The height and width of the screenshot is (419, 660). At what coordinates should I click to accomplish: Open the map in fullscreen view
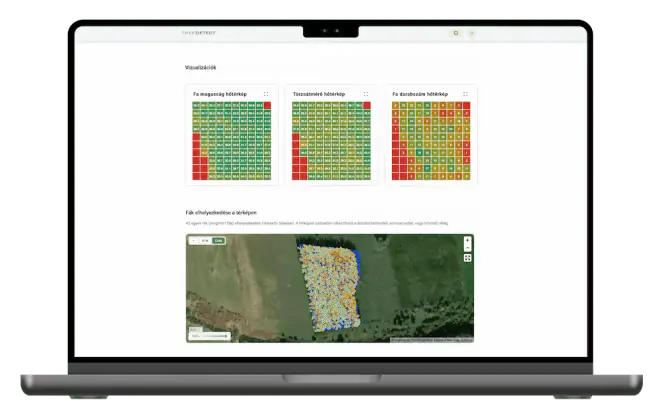click(x=467, y=258)
